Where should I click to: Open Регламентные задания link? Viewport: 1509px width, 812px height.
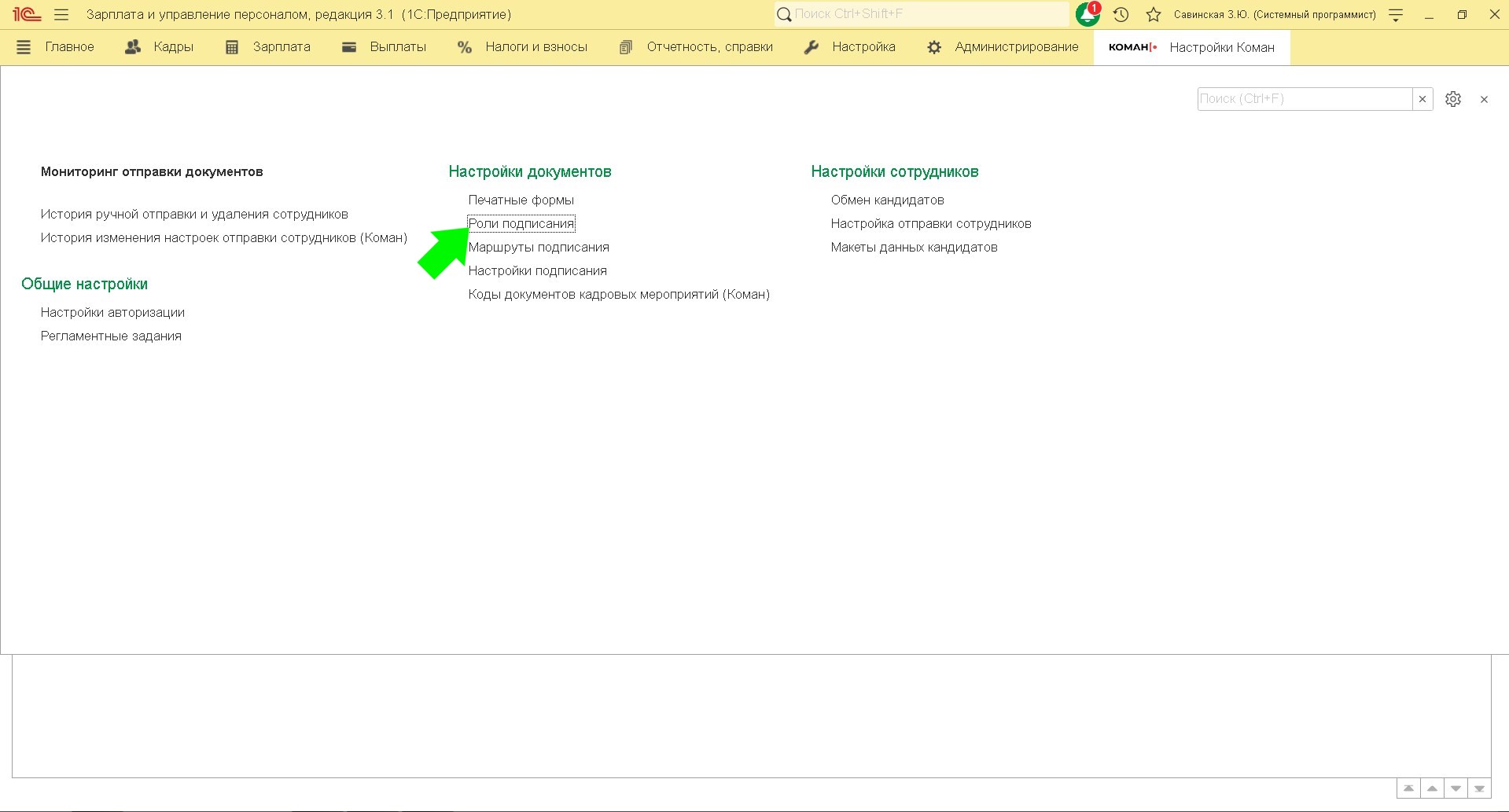(111, 336)
